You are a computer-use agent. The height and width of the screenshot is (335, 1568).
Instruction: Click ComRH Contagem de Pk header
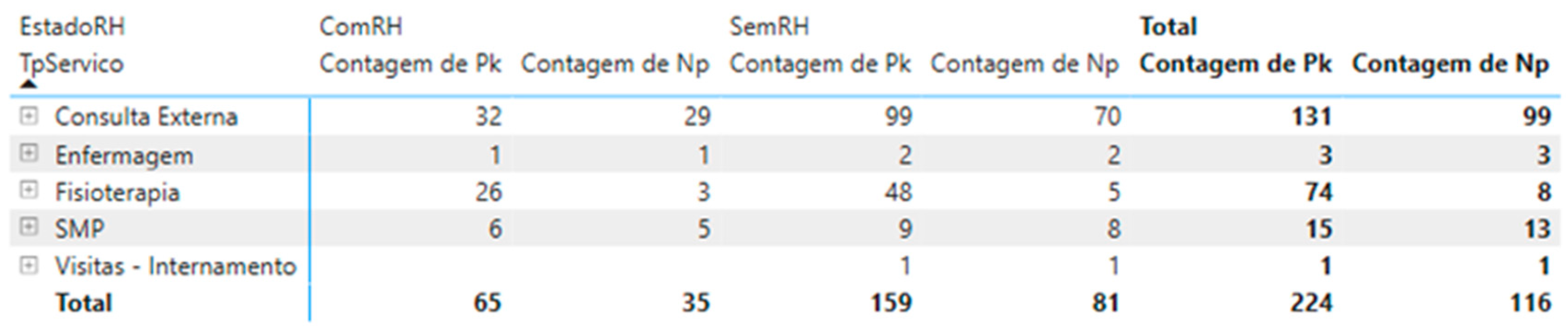pyautogui.click(x=410, y=64)
